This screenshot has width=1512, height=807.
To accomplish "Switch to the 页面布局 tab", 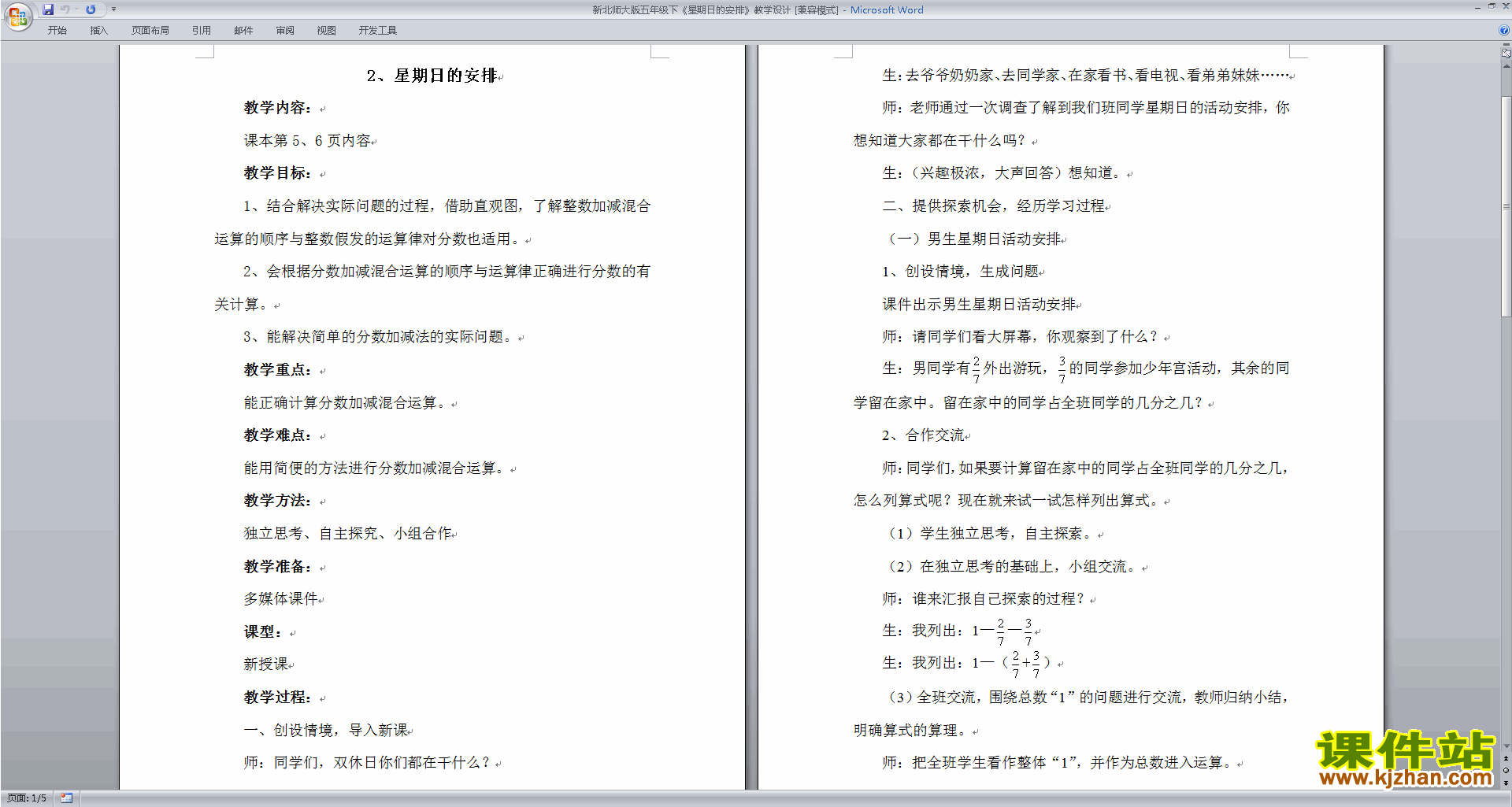I will click(x=150, y=31).
